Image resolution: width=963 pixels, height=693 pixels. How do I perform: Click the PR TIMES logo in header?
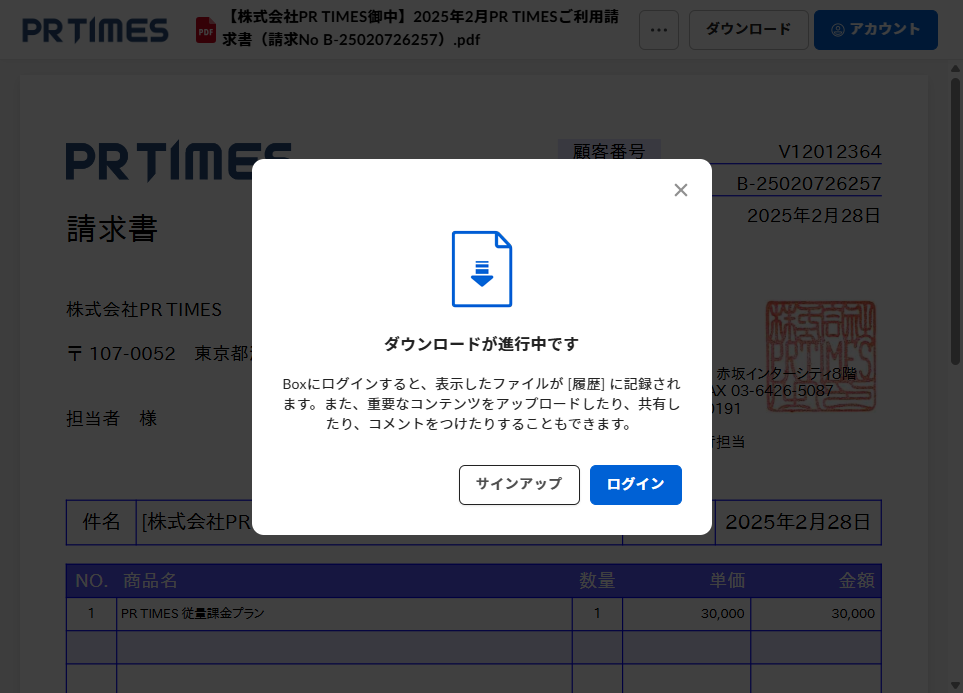(95, 30)
